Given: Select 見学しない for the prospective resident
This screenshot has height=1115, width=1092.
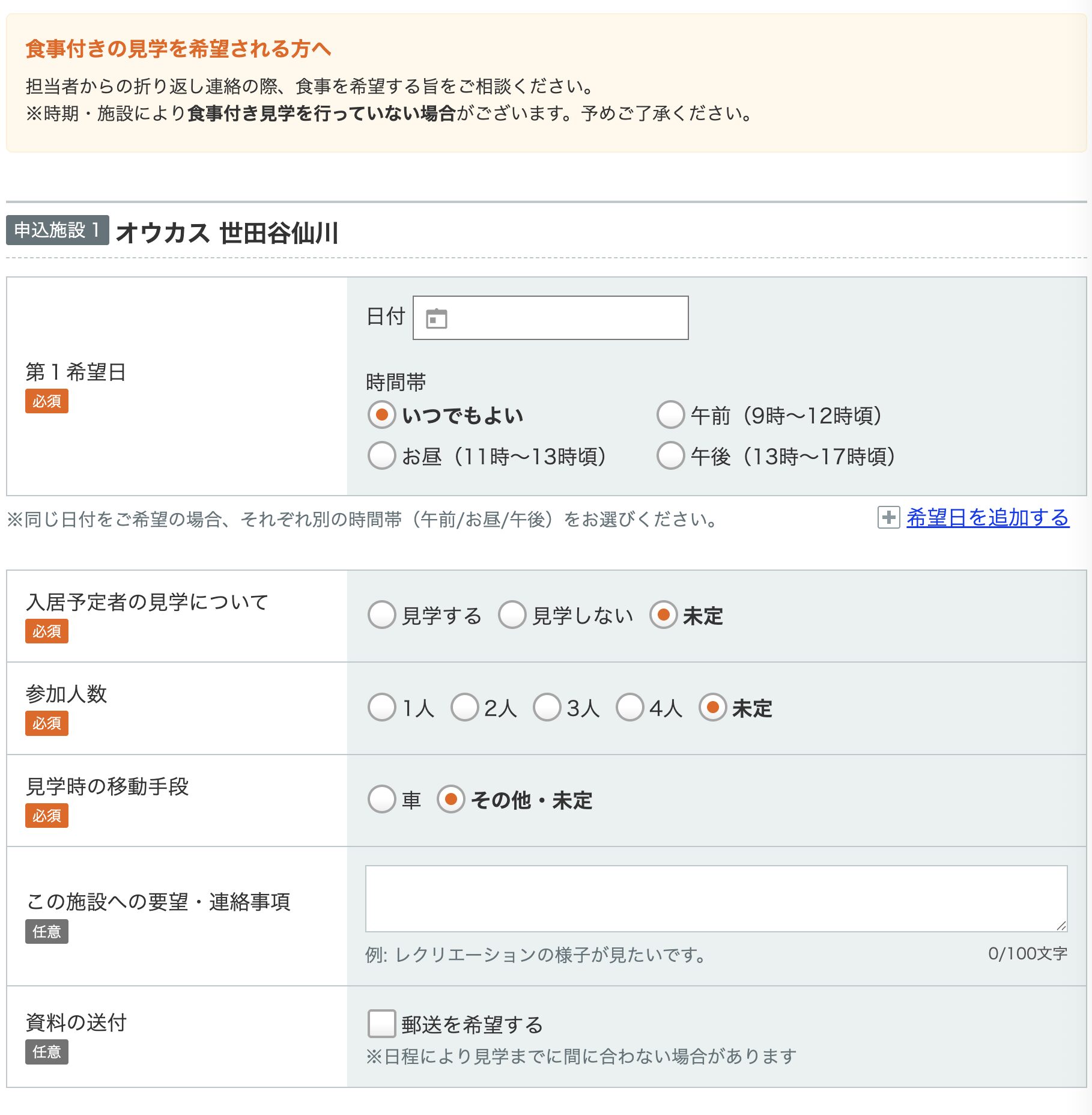Looking at the screenshot, I should [x=512, y=615].
